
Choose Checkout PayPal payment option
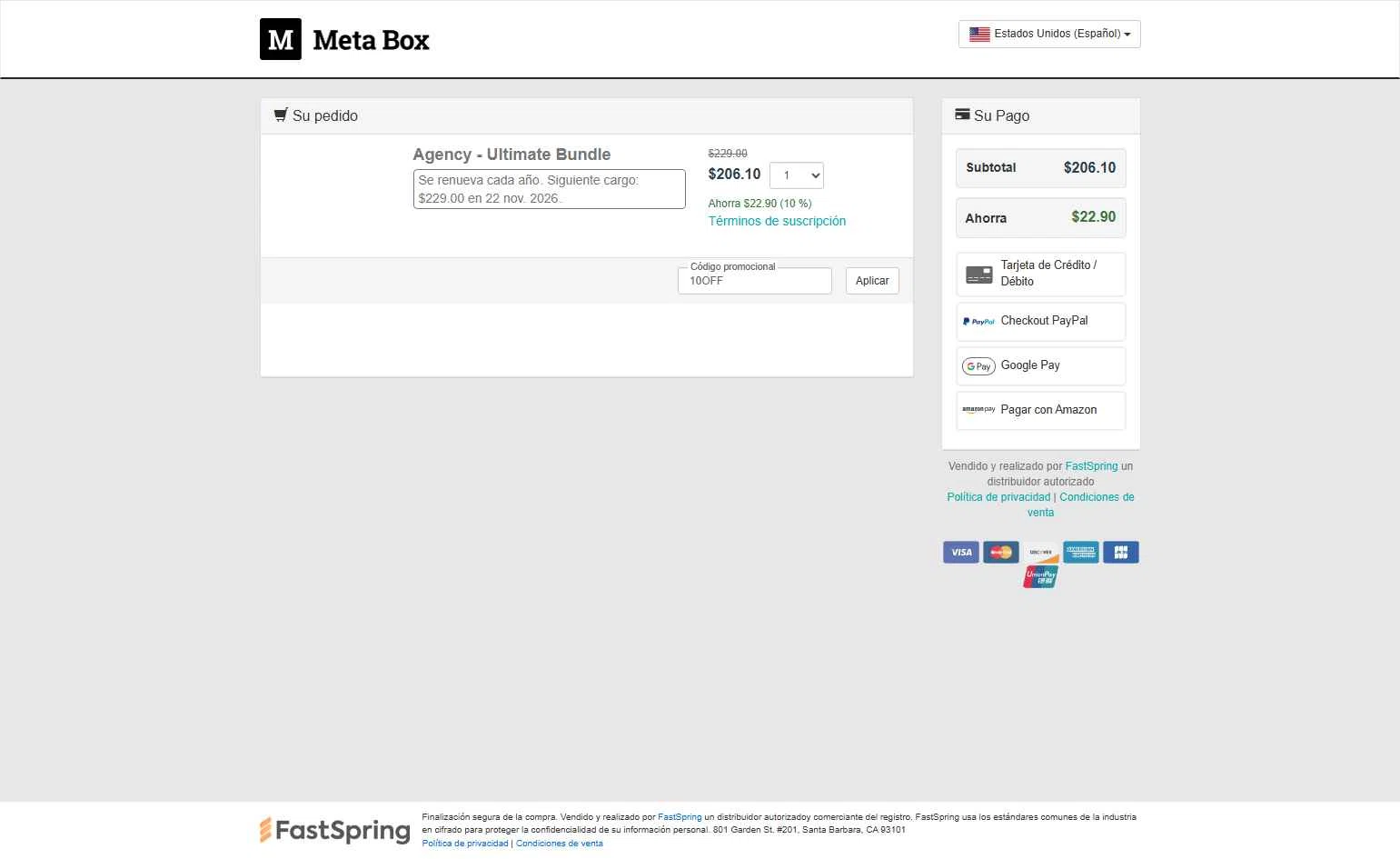tap(1041, 321)
